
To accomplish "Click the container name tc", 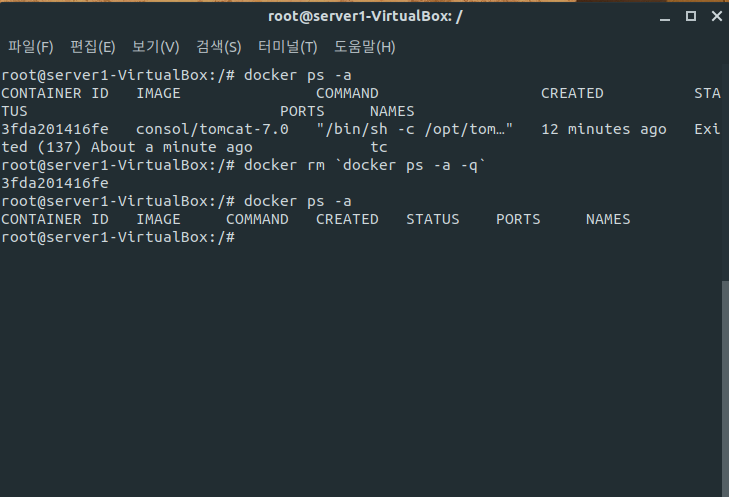I will click(379, 147).
